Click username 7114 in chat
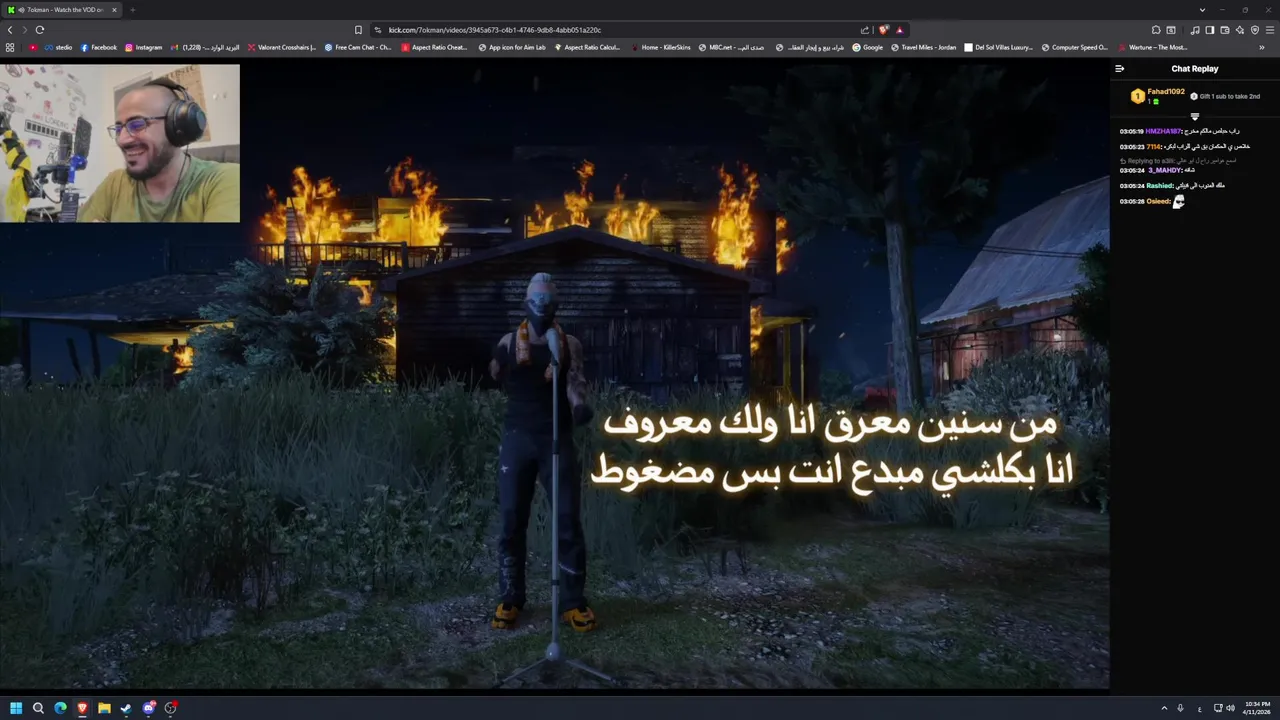The width and height of the screenshot is (1280, 720). [1153, 147]
